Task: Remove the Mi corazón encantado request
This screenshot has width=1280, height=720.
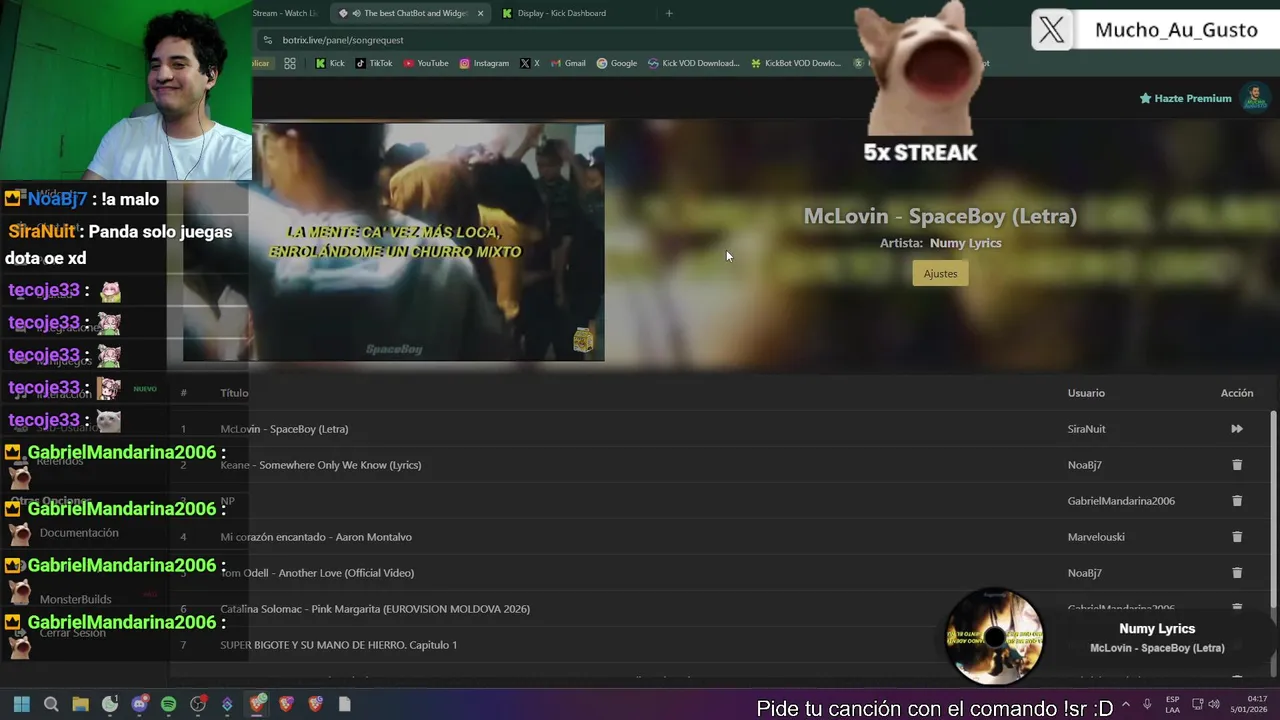Action: 1237,537
